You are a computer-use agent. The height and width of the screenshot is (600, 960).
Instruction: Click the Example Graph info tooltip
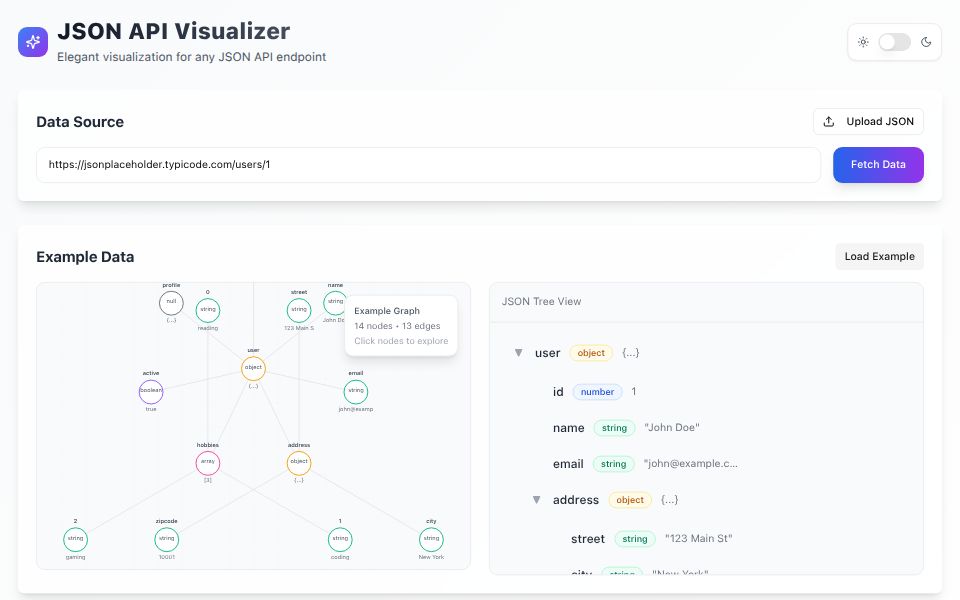(401, 326)
